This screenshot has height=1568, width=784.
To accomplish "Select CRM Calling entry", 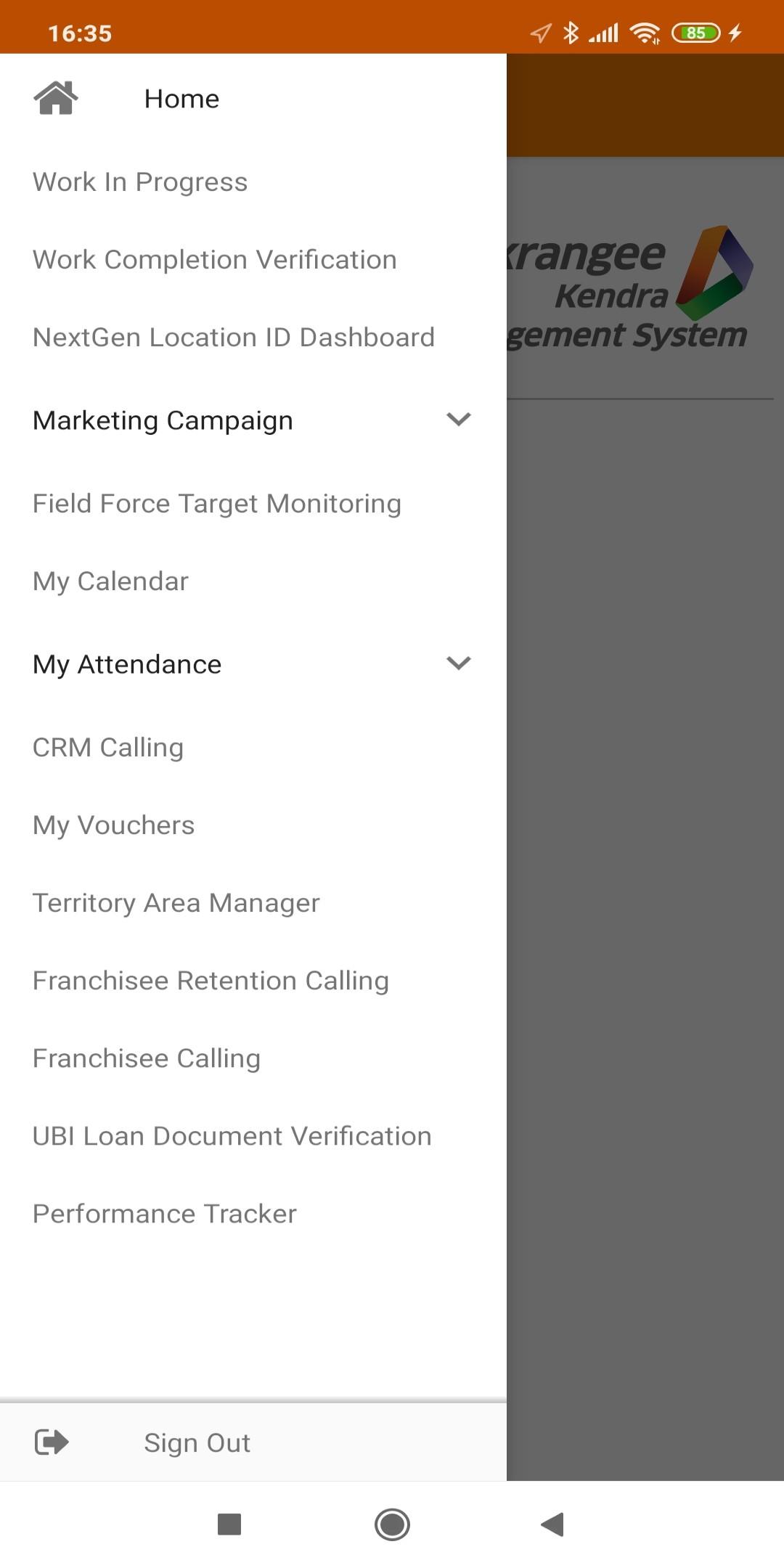I will tap(108, 748).
